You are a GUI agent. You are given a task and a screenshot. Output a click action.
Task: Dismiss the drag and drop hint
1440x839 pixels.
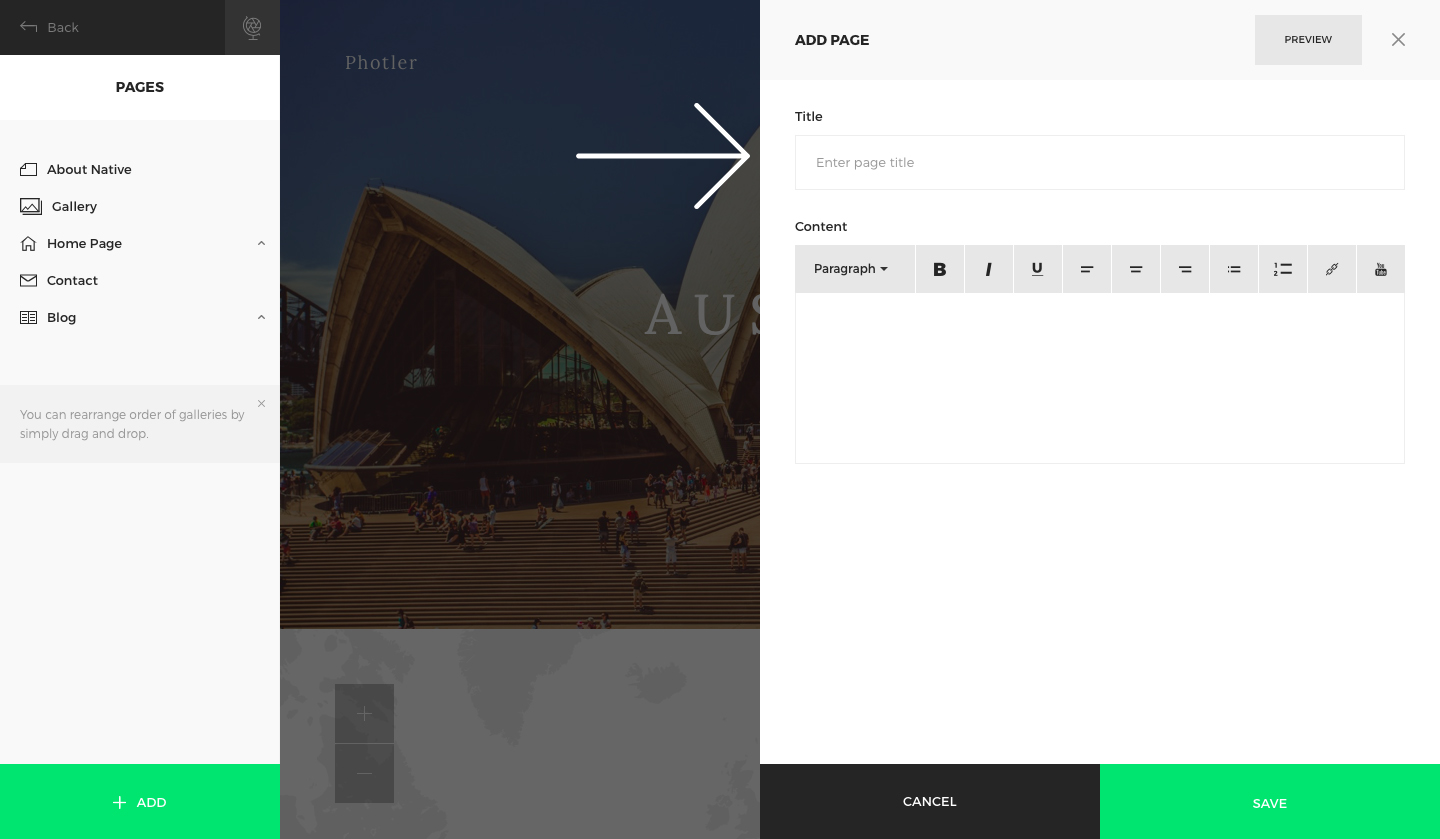coord(261,404)
